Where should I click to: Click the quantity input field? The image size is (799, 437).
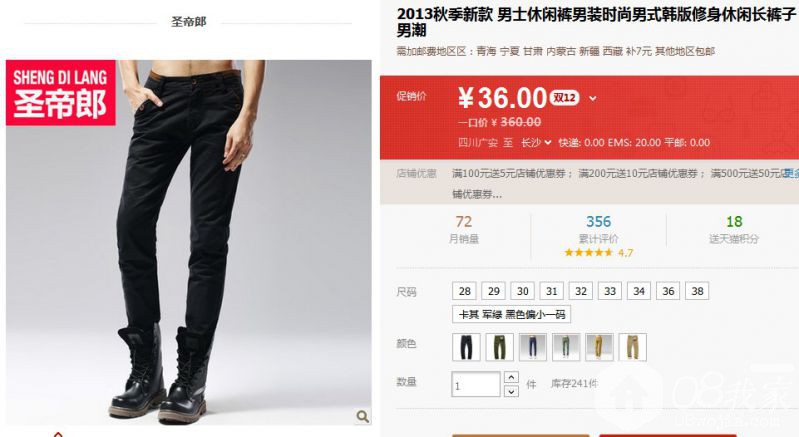tap(476, 384)
